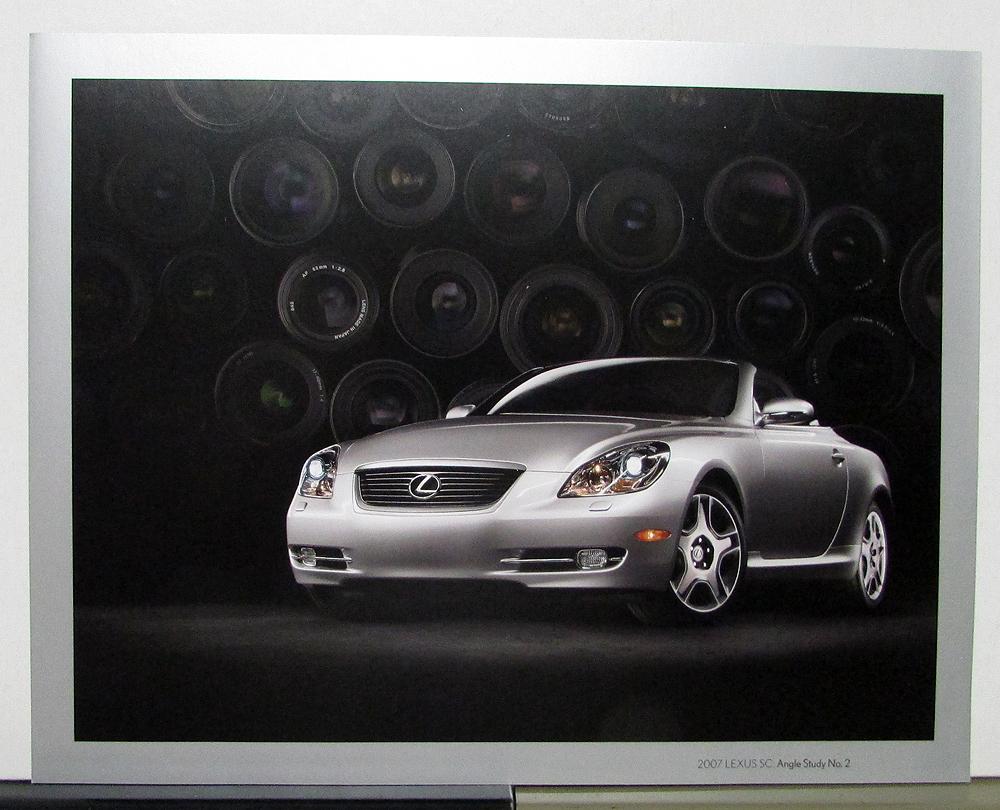Viewport: 1000px width, 810px height.
Task: Click the Lexus emblem on the car grille
Action: [x=424, y=486]
